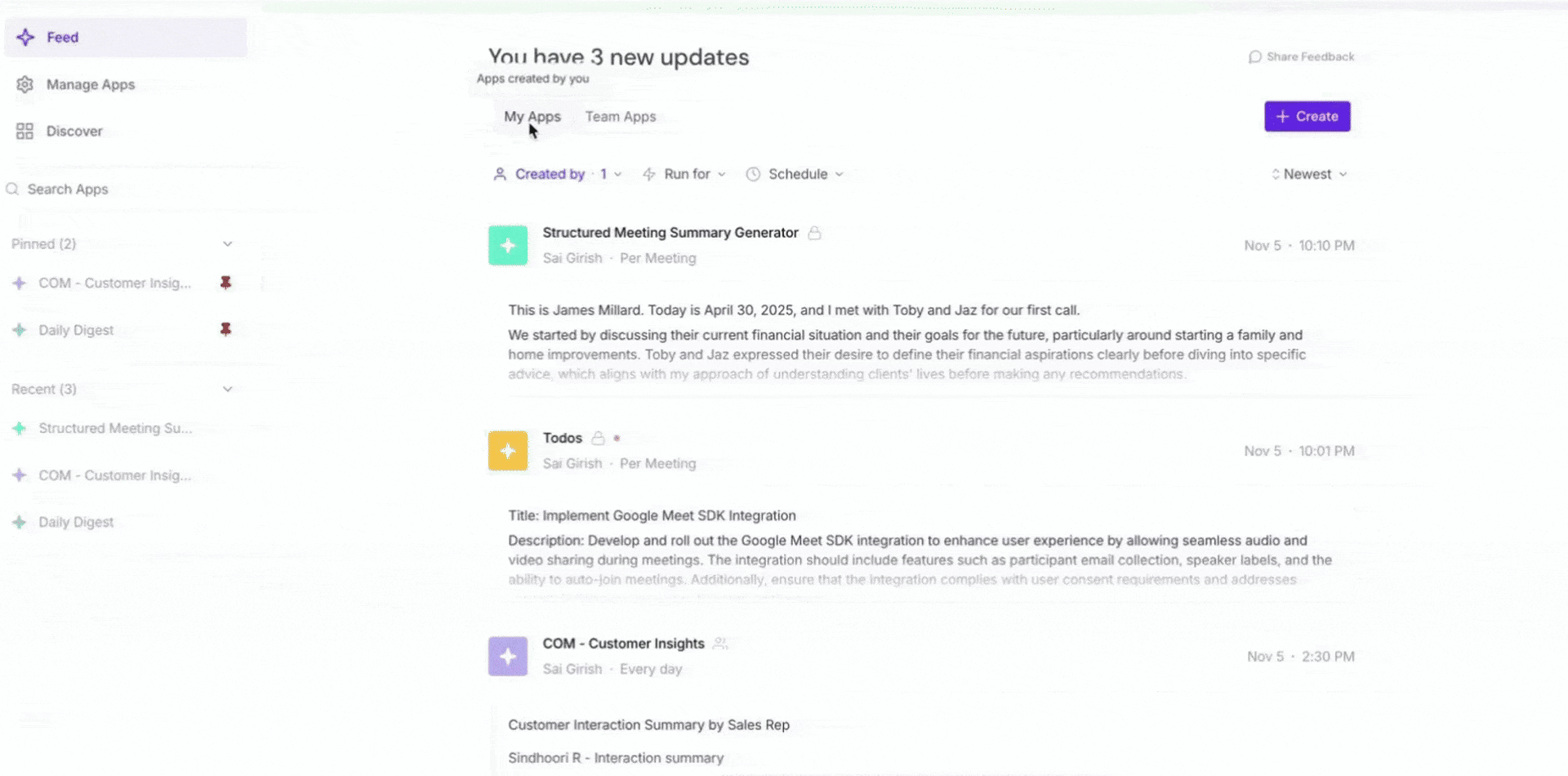Open COM - Customer Insights feed title
1568x776 pixels.
coord(623,644)
